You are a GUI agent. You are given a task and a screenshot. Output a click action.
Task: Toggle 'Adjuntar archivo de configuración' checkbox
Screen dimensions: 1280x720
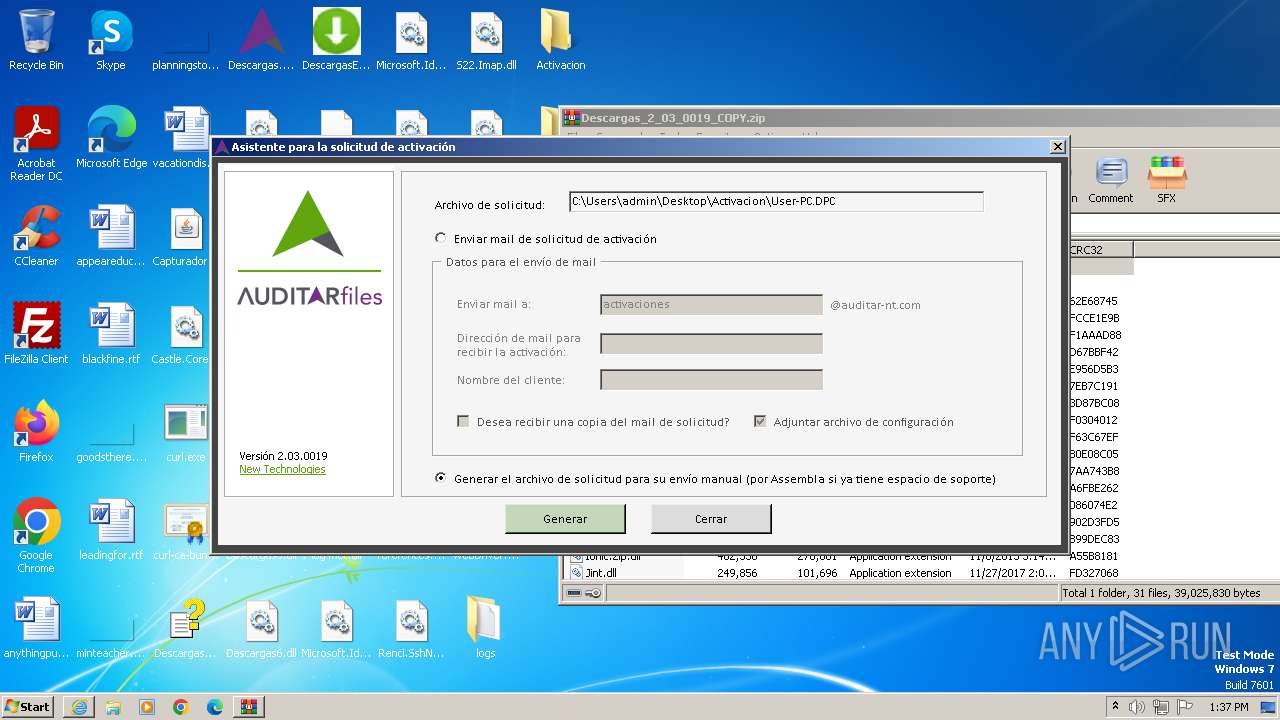tap(760, 422)
